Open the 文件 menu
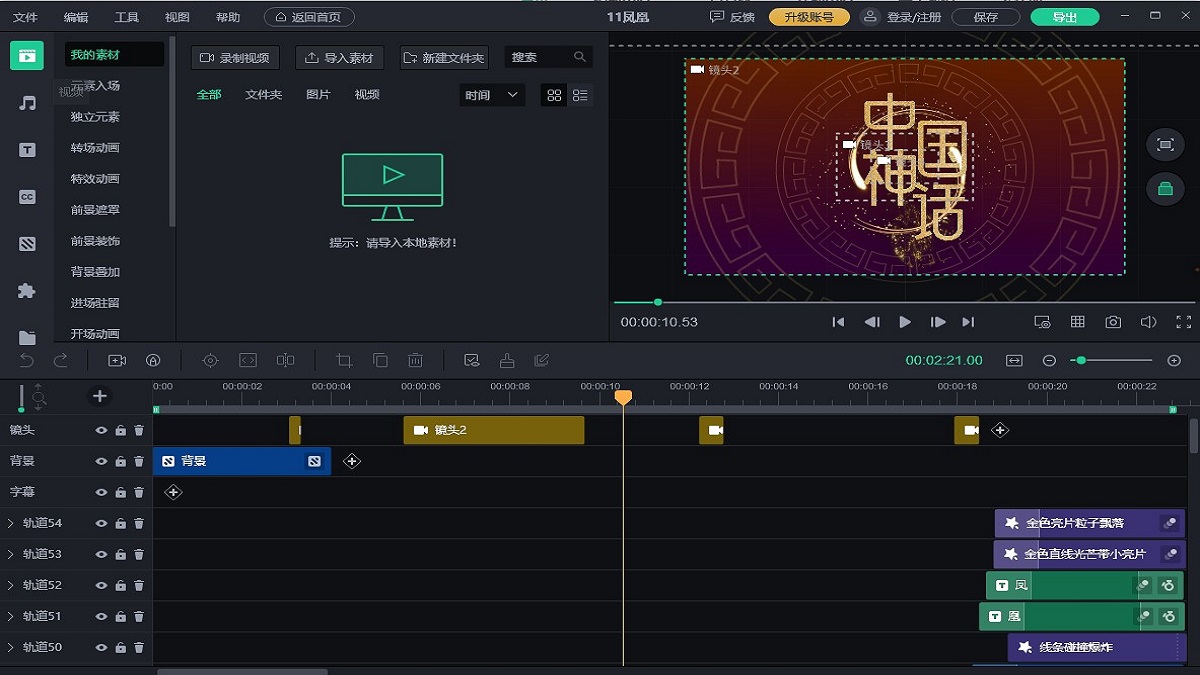Viewport: 1200px width, 675px height. point(25,17)
